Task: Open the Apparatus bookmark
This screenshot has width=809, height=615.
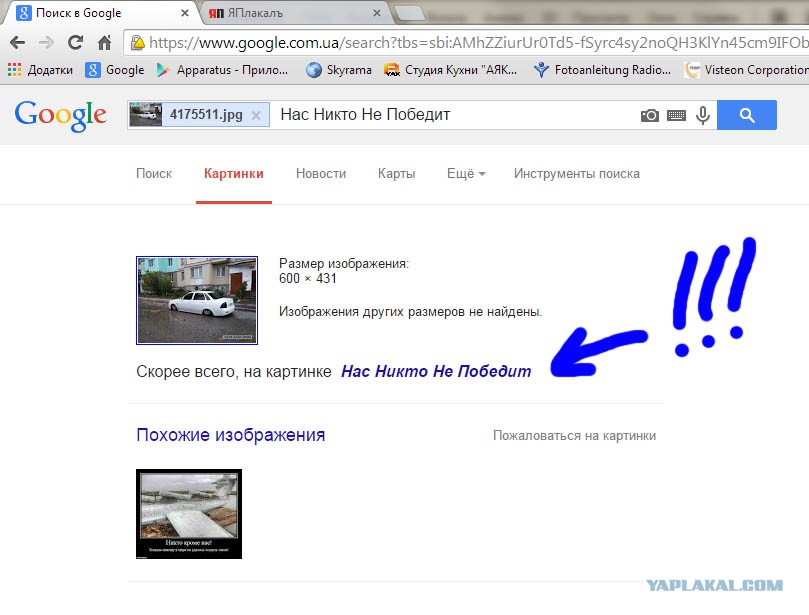Action: (222, 70)
